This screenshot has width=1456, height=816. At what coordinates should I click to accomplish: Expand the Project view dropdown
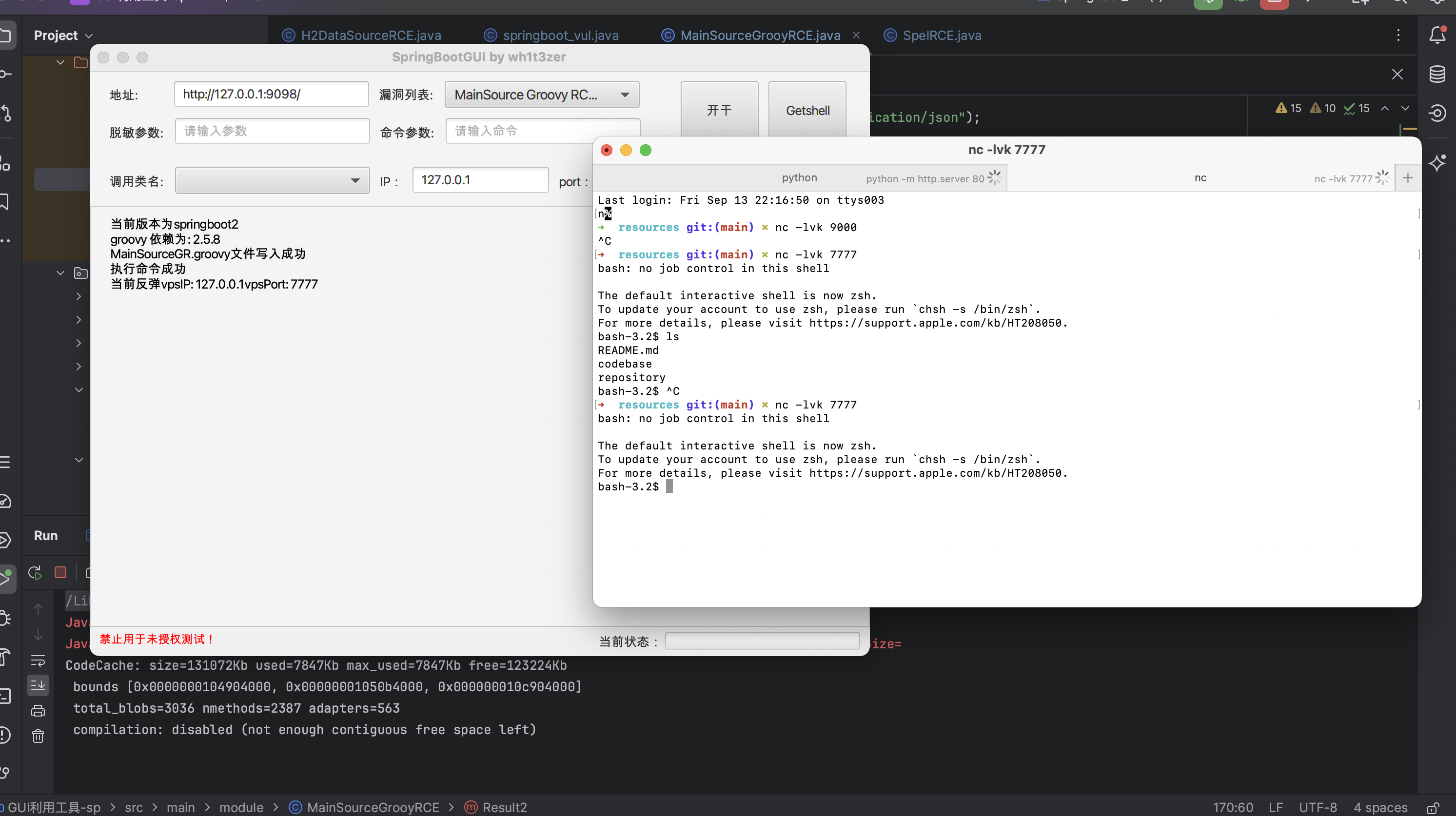tap(63, 35)
